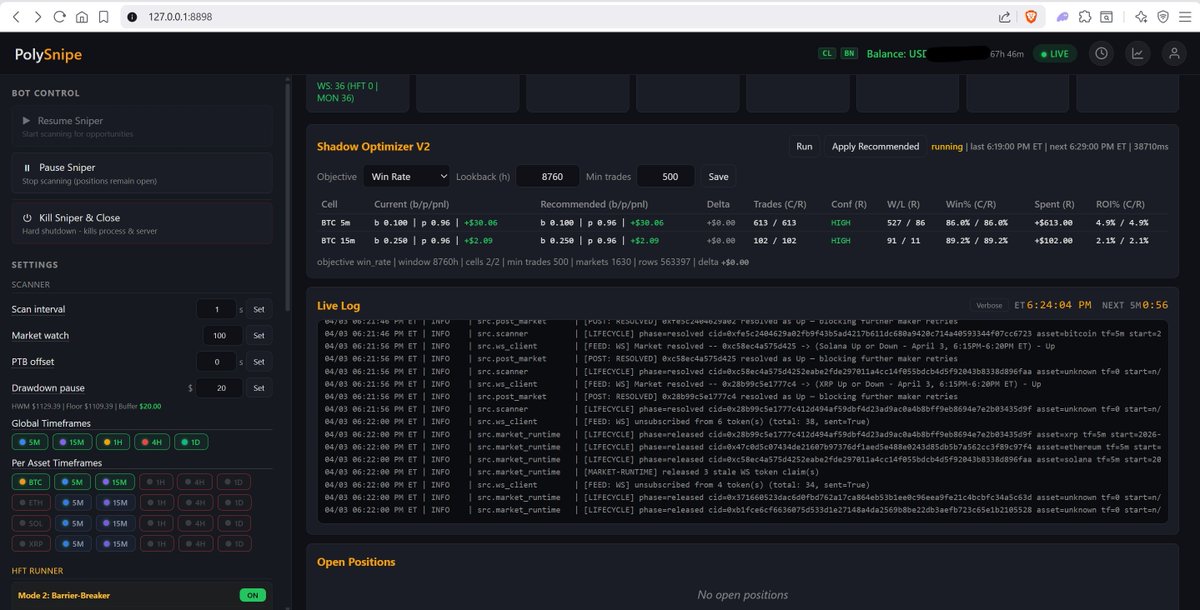
Task: Toggle the 4H chip in XRP row
Action: tap(194, 544)
